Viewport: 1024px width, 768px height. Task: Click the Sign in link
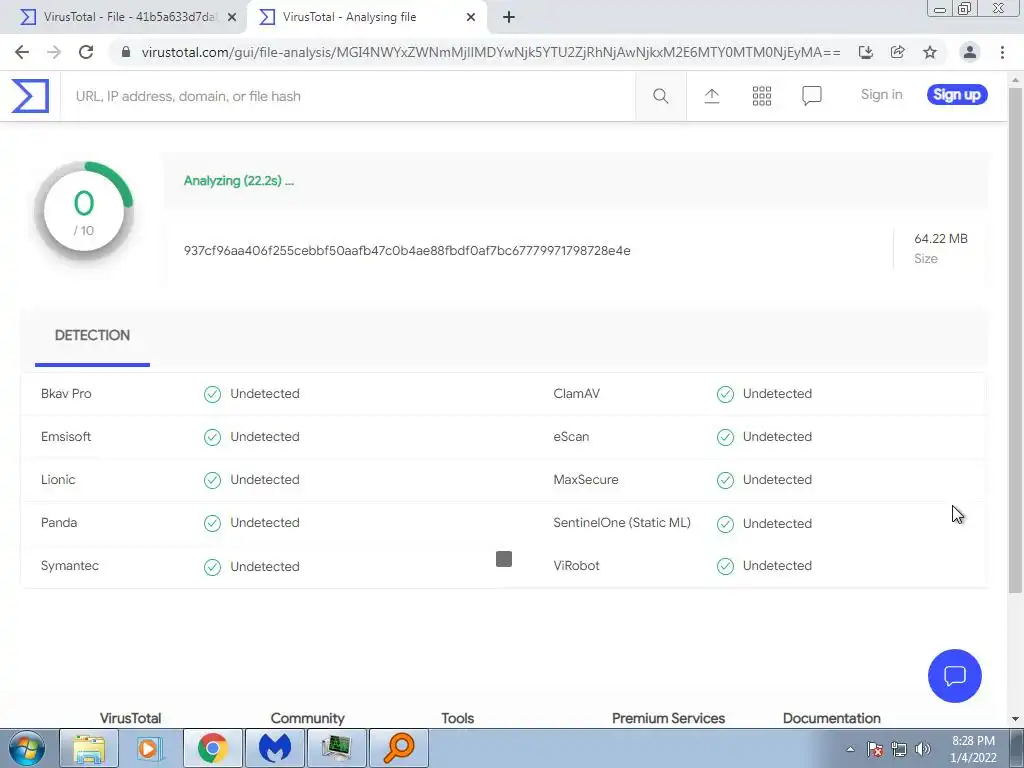881,95
